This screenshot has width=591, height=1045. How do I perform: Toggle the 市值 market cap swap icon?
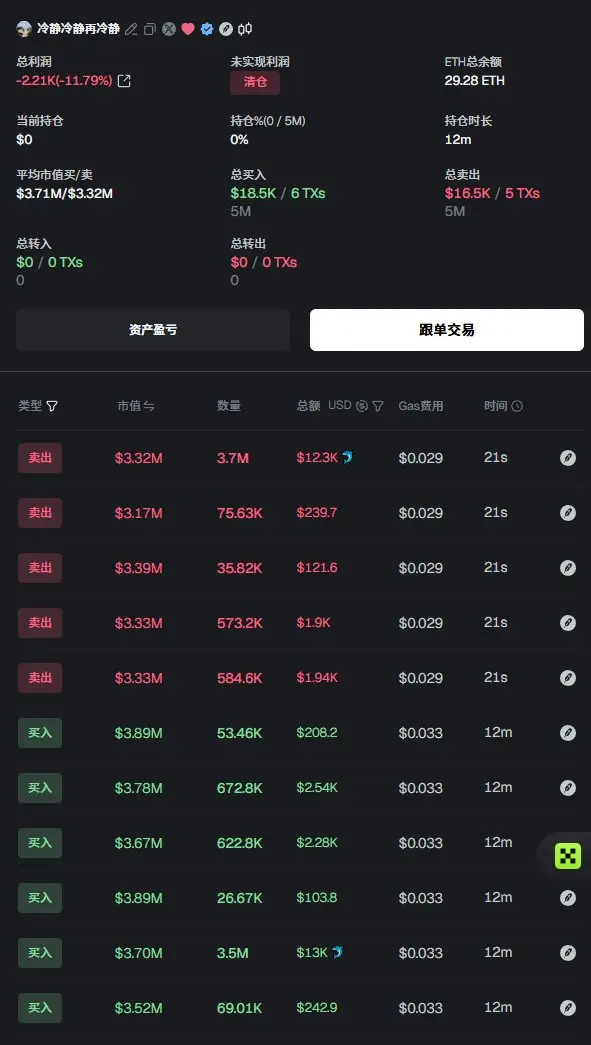pyautogui.click(x=149, y=406)
